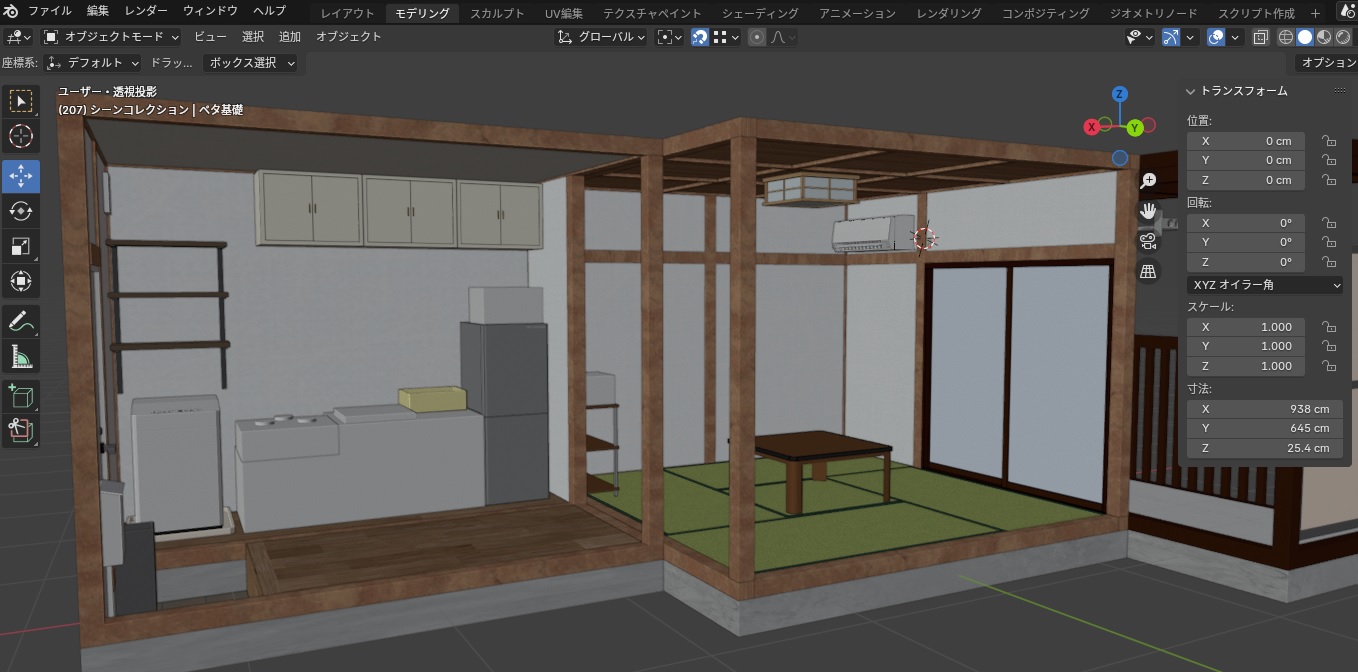Screen dimensions: 1358x672
Task: Select the Cursor tool in the toolbar
Action: (x=20, y=137)
